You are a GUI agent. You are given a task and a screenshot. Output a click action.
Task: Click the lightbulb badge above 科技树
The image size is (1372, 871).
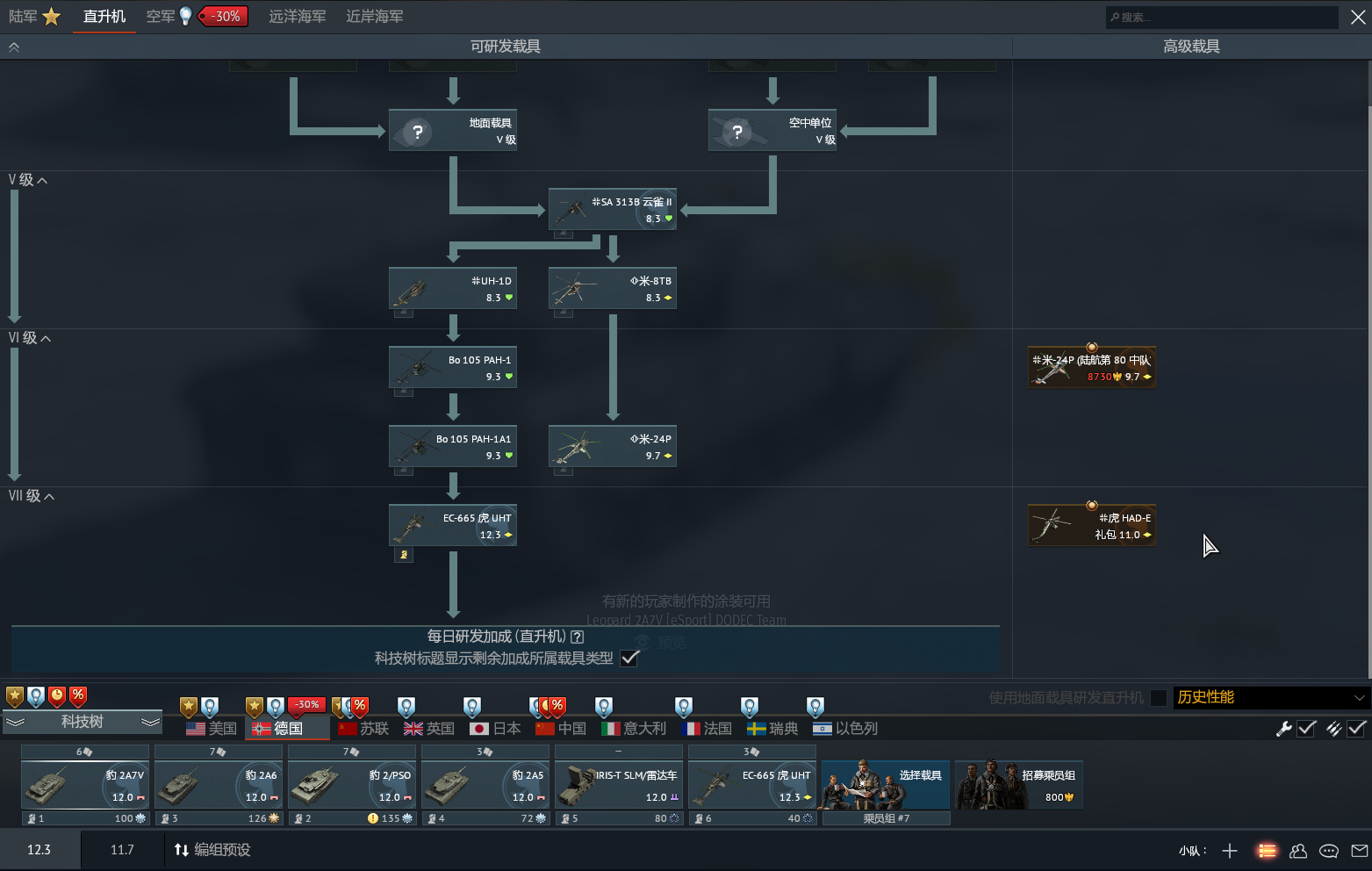[x=36, y=696]
